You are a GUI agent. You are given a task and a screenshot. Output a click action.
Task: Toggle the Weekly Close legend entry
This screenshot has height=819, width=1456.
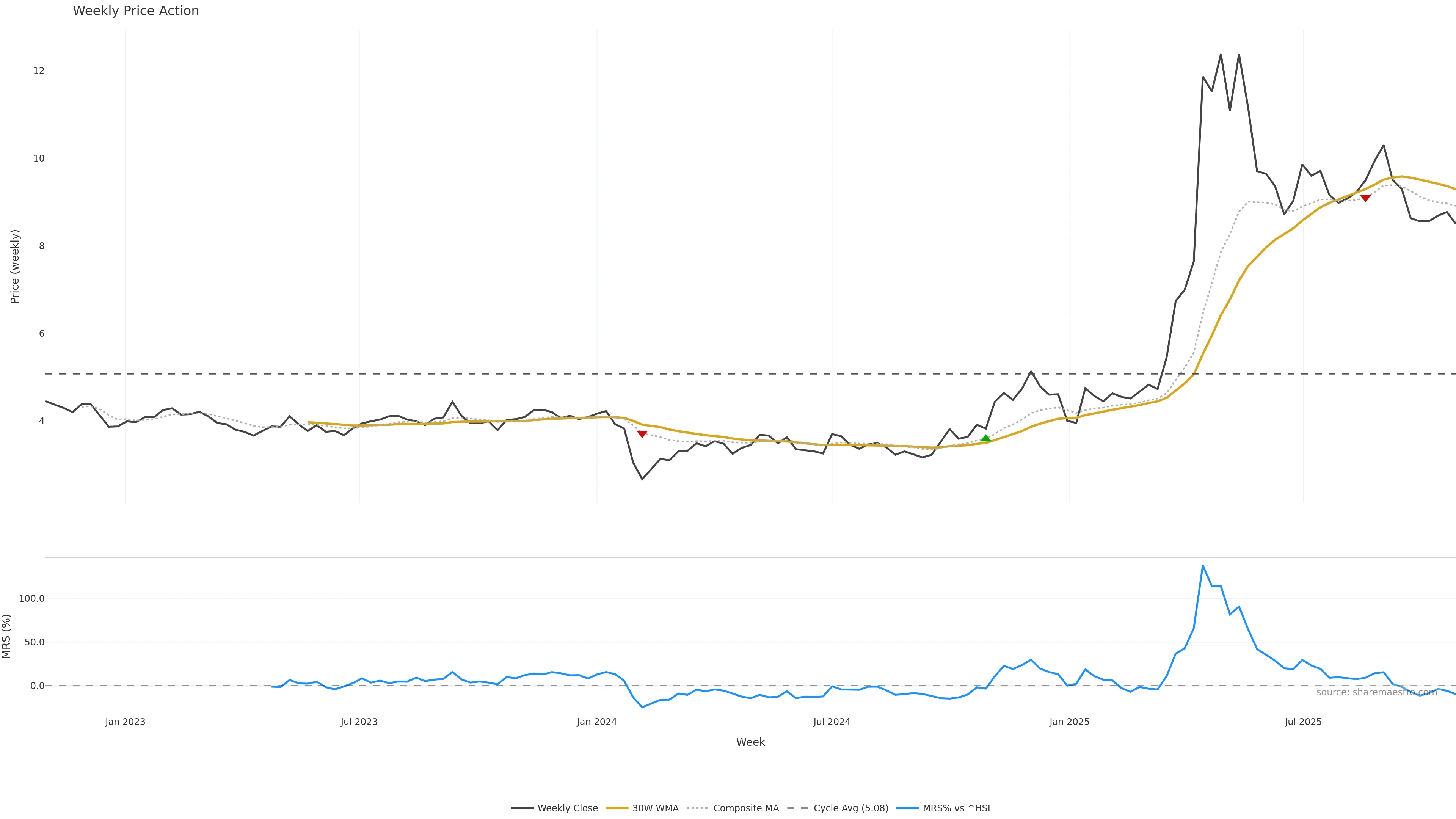pyautogui.click(x=567, y=808)
